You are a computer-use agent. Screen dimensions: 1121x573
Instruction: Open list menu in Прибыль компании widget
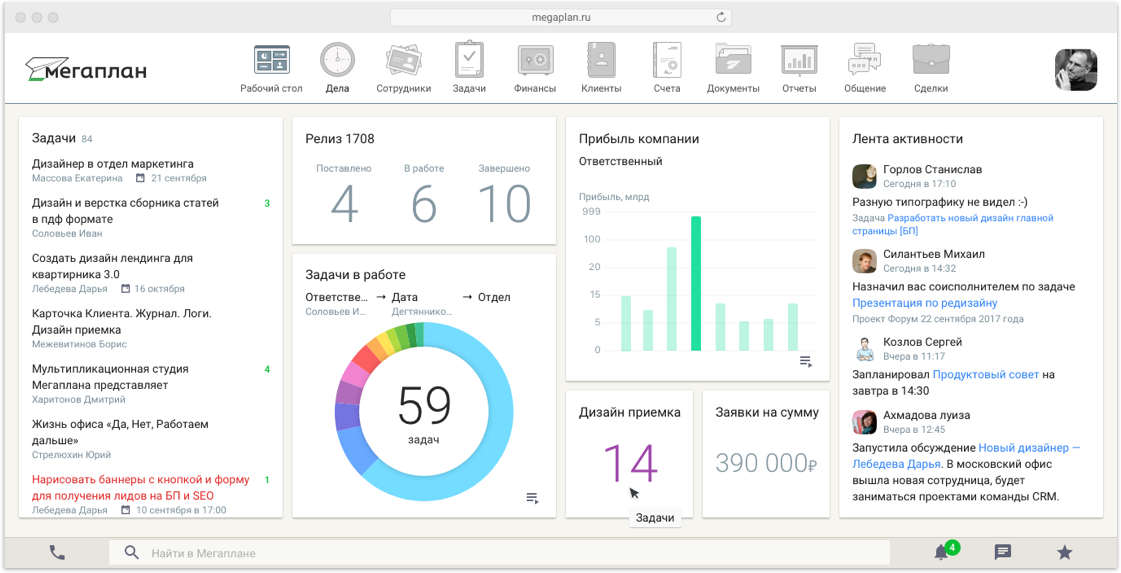pos(806,362)
